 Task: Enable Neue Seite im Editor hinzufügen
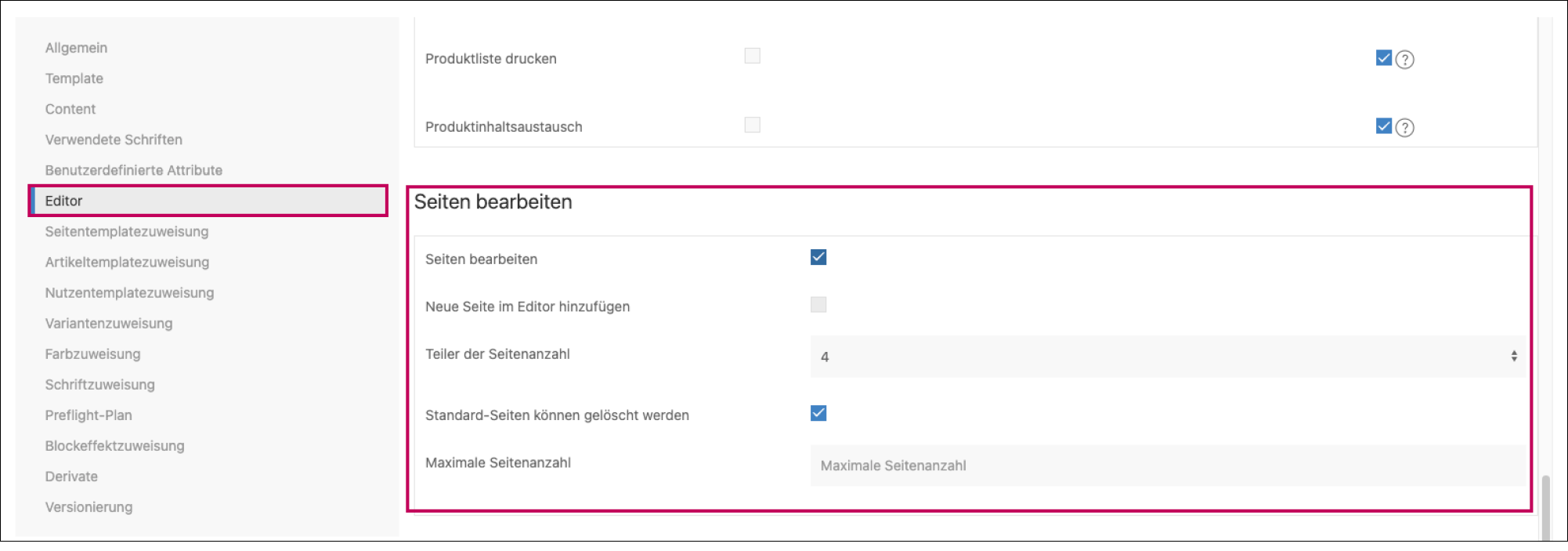coord(818,305)
